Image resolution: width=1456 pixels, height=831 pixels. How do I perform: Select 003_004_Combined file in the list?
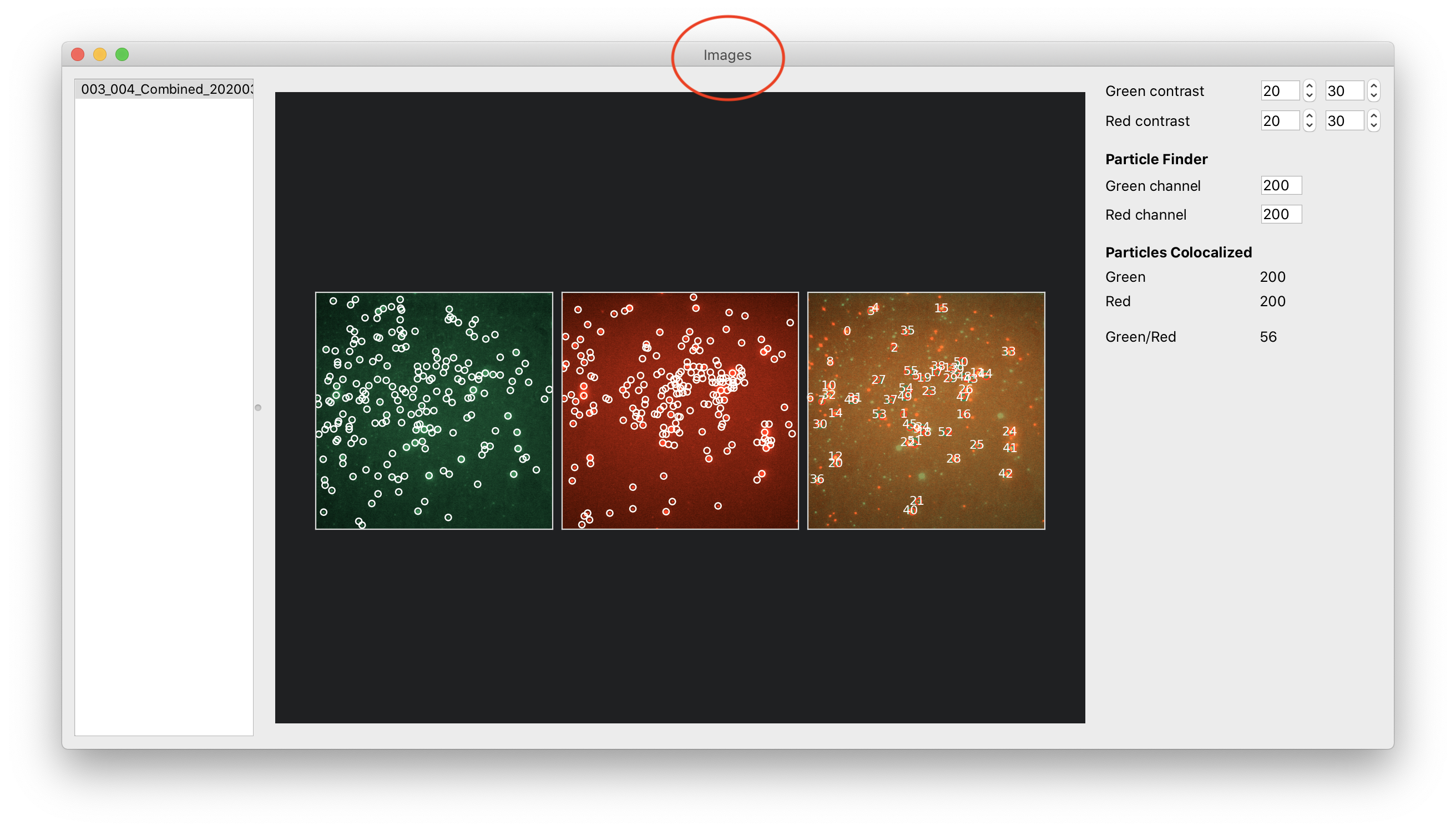coord(164,89)
